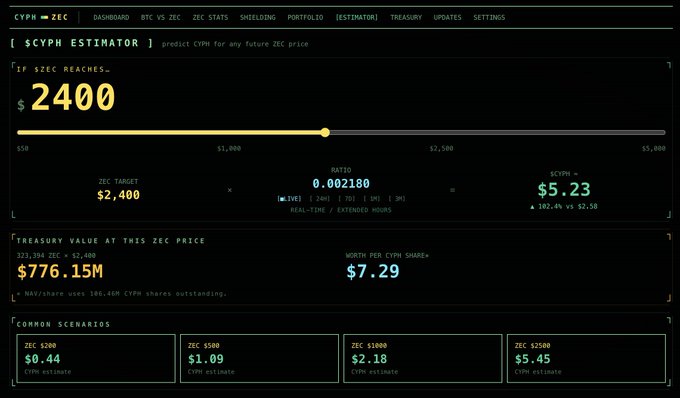Click TREASURY VALUE AT THIS ZEC PRICE heading

(x=111, y=241)
